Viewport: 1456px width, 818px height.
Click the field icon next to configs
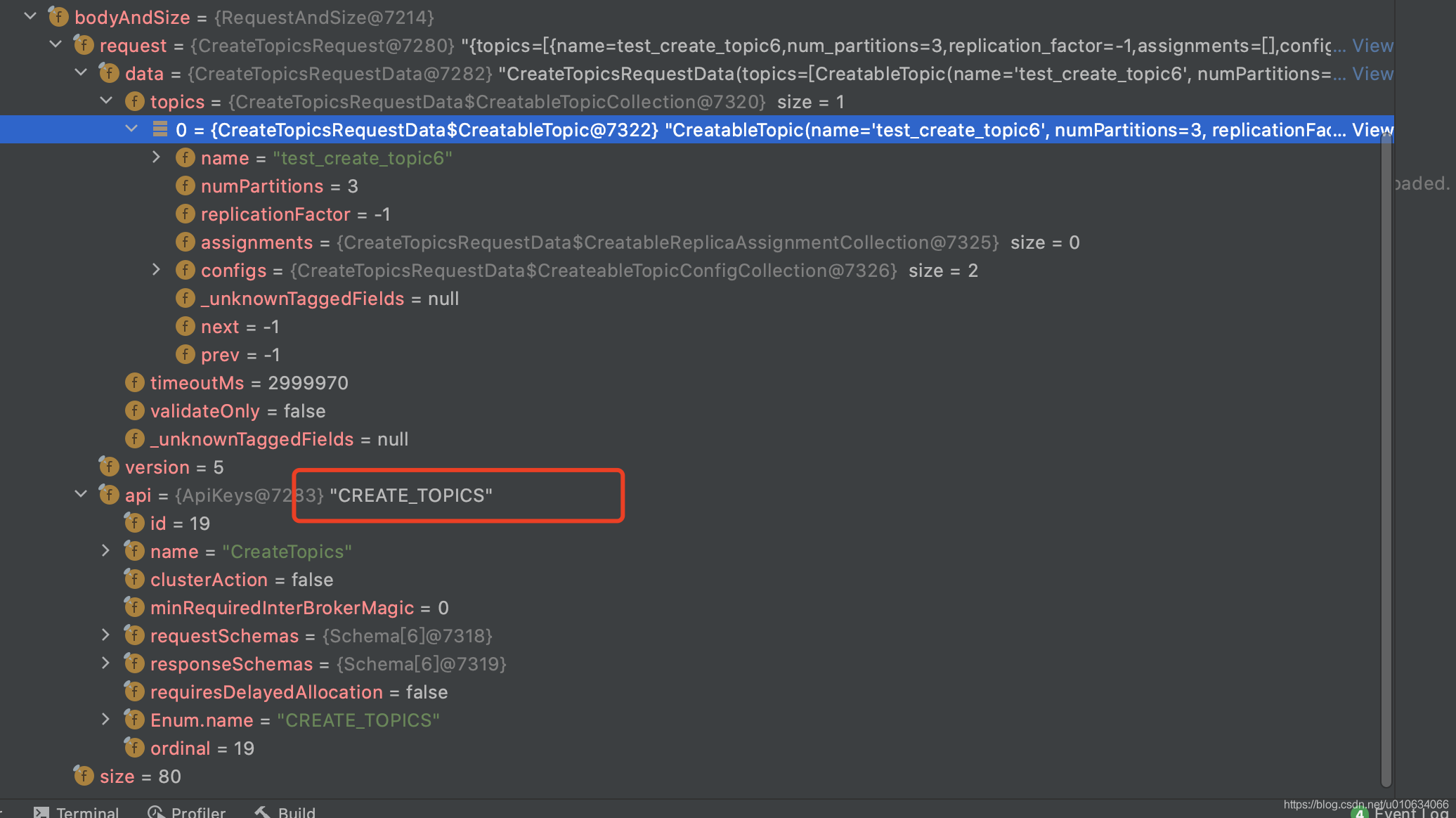[x=185, y=270]
